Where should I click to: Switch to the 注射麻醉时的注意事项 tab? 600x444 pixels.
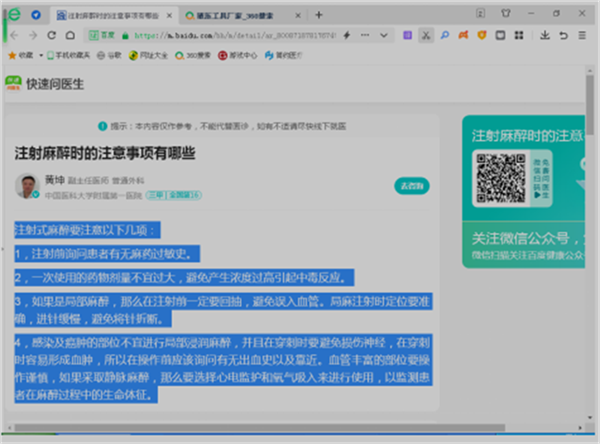point(113,15)
